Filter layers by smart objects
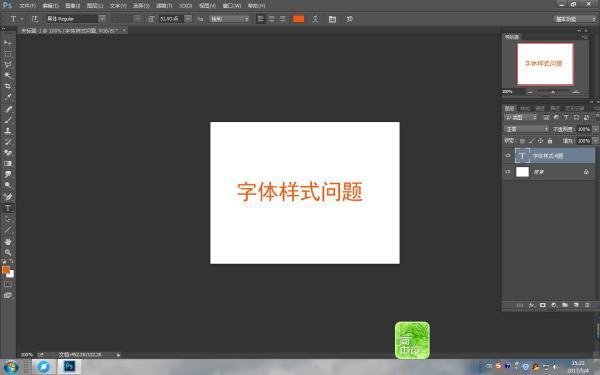This screenshot has width=600, height=375. [586, 117]
